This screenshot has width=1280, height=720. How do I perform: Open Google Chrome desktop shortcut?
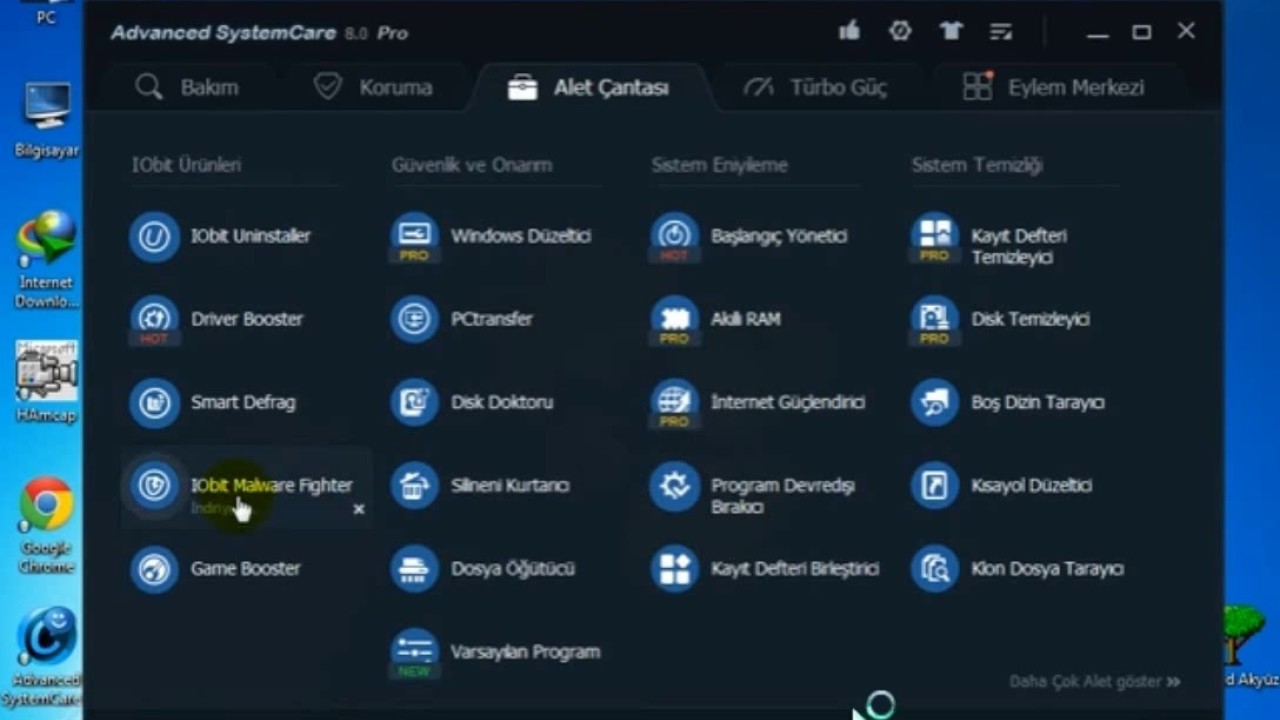point(46,526)
